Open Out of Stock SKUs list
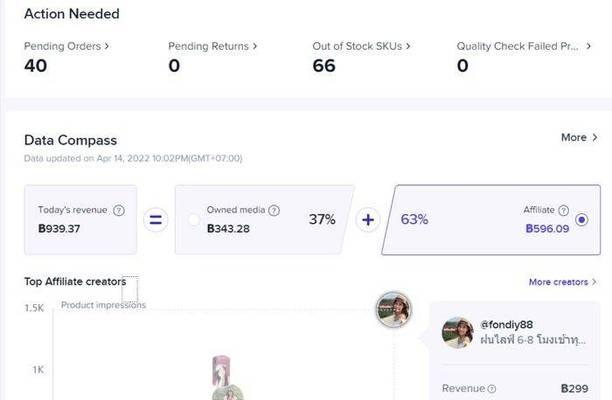 coord(361,46)
